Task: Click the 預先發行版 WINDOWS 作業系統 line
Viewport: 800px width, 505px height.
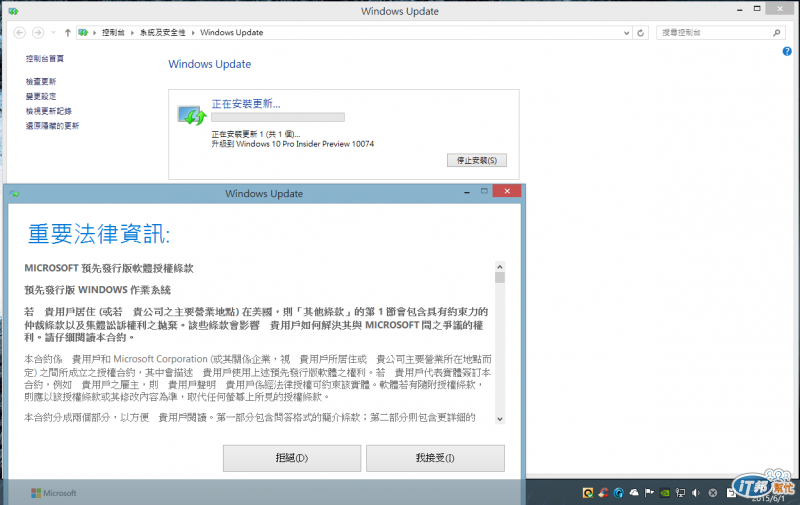Action: pos(97,290)
